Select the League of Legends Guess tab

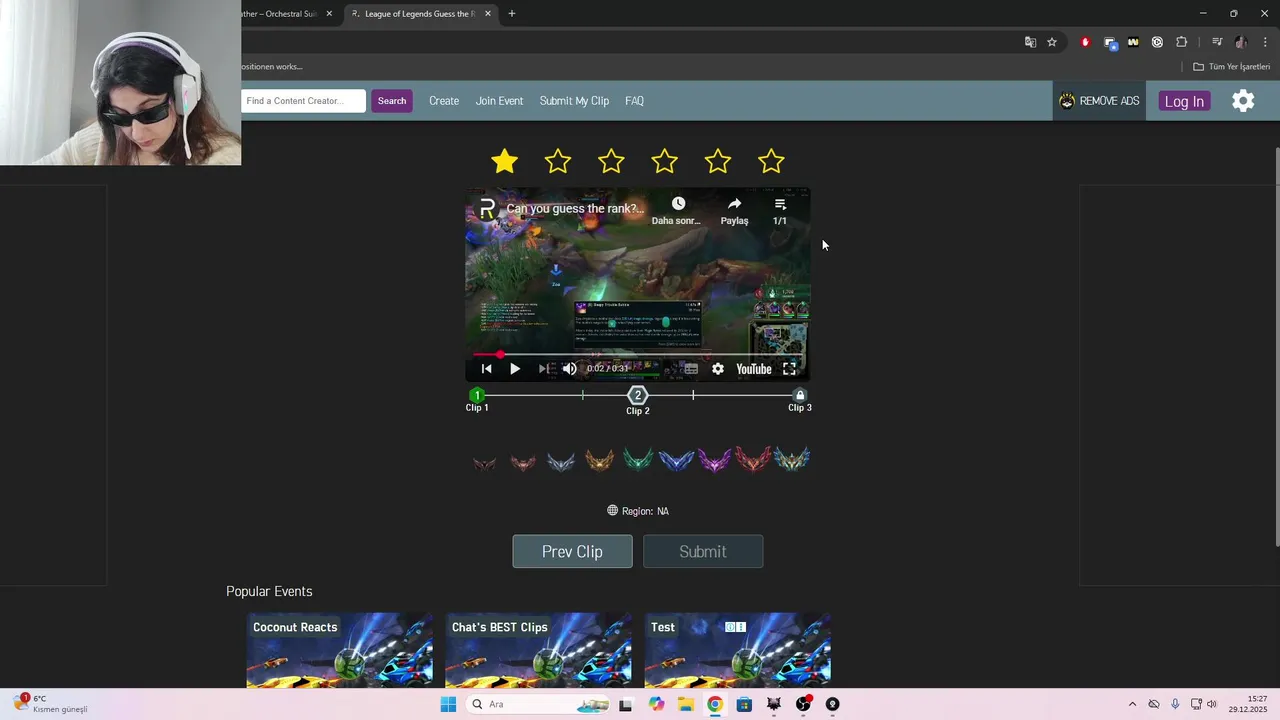[x=421, y=14]
